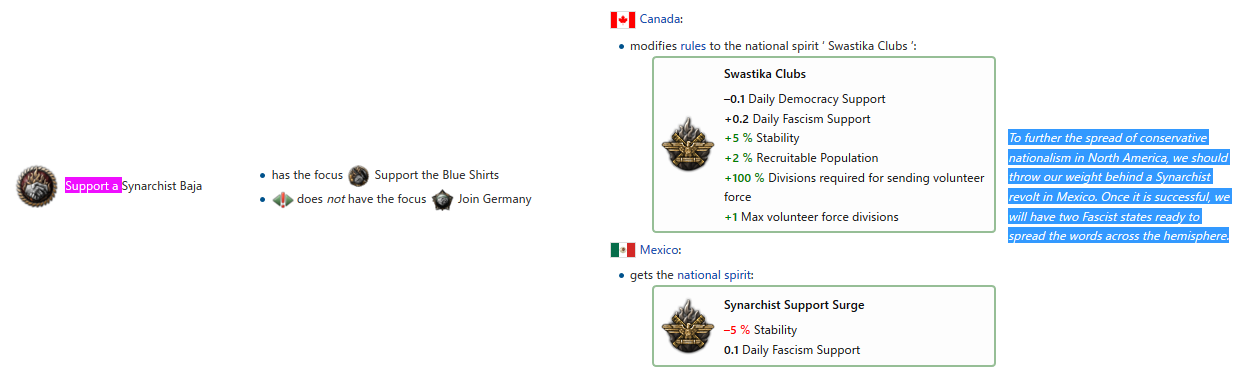This screenshot has height=367, width=1249.
Task: Click the '-5 % Stability' modifier line
Action: tap(760, 330)
